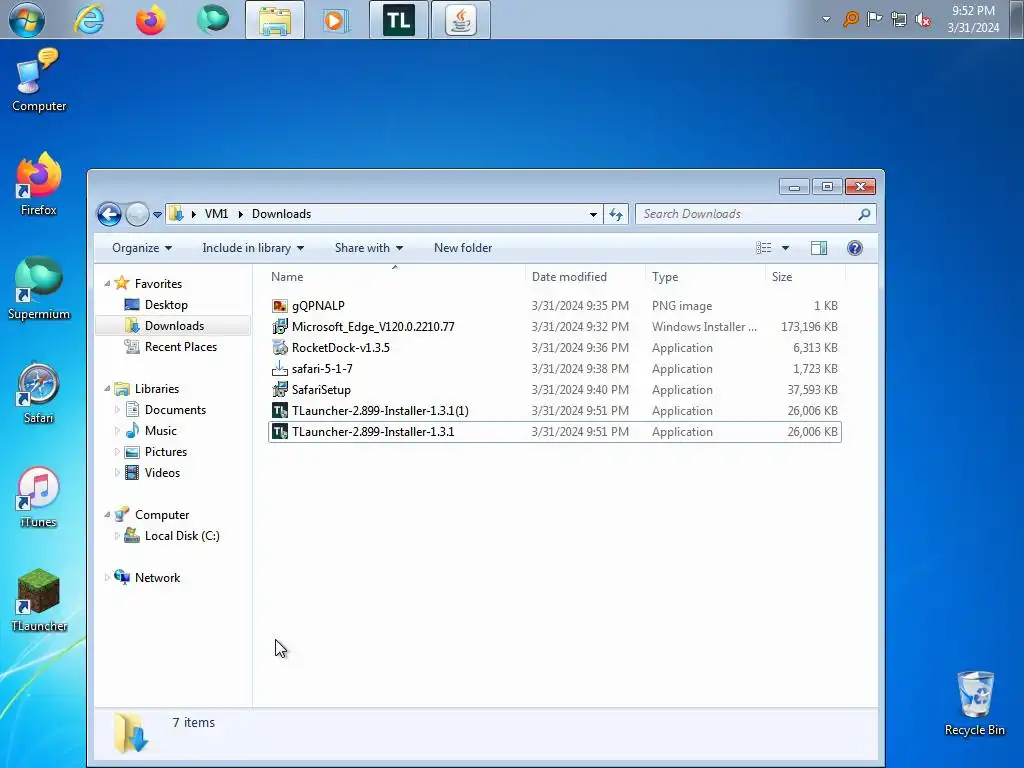Screen dimensions: 1024x768
Task: Select the Videos library
Action: [162, 473]
